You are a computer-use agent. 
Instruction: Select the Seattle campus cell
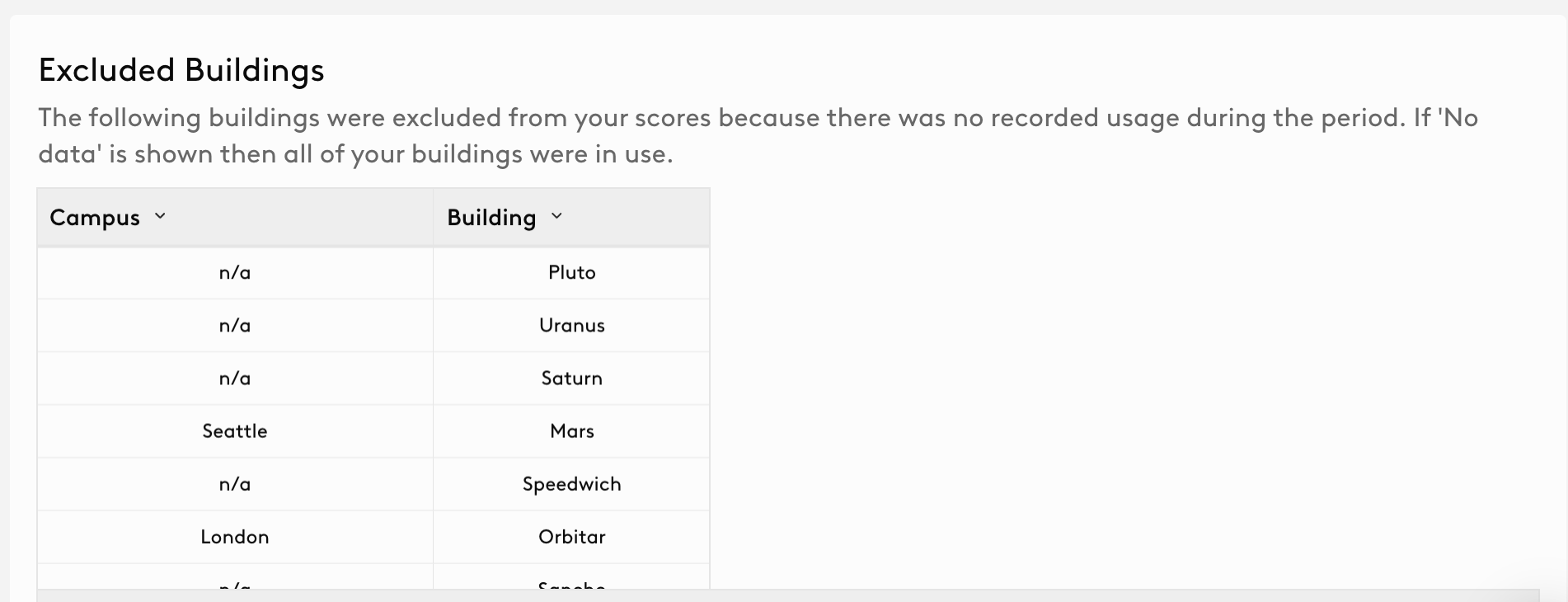click(x=235, y=431)
